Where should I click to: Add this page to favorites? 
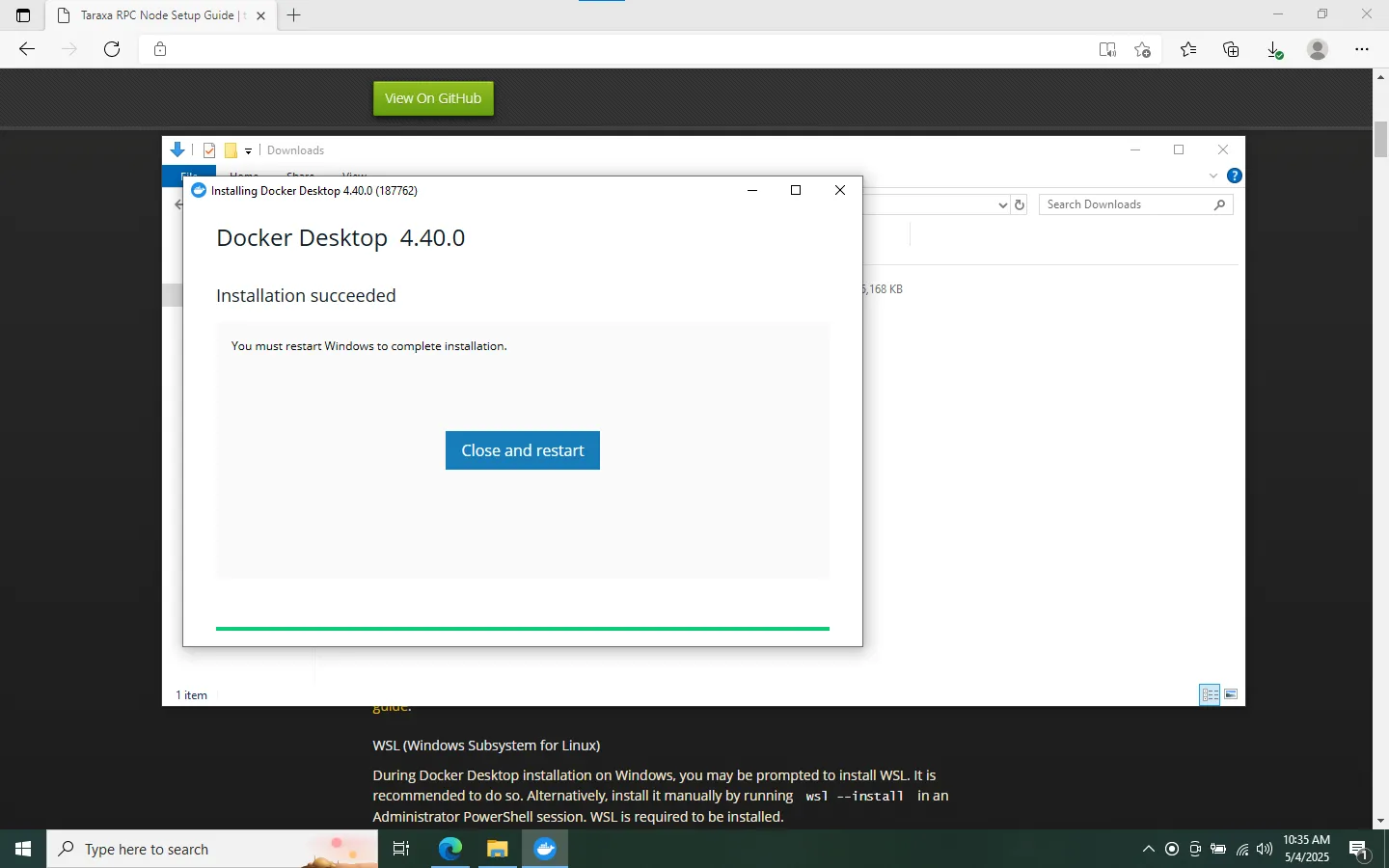tap(1144, 49)
